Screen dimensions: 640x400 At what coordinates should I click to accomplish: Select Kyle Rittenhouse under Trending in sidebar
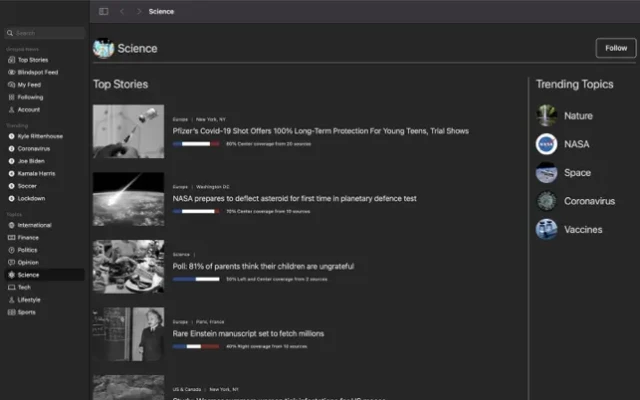41,136
